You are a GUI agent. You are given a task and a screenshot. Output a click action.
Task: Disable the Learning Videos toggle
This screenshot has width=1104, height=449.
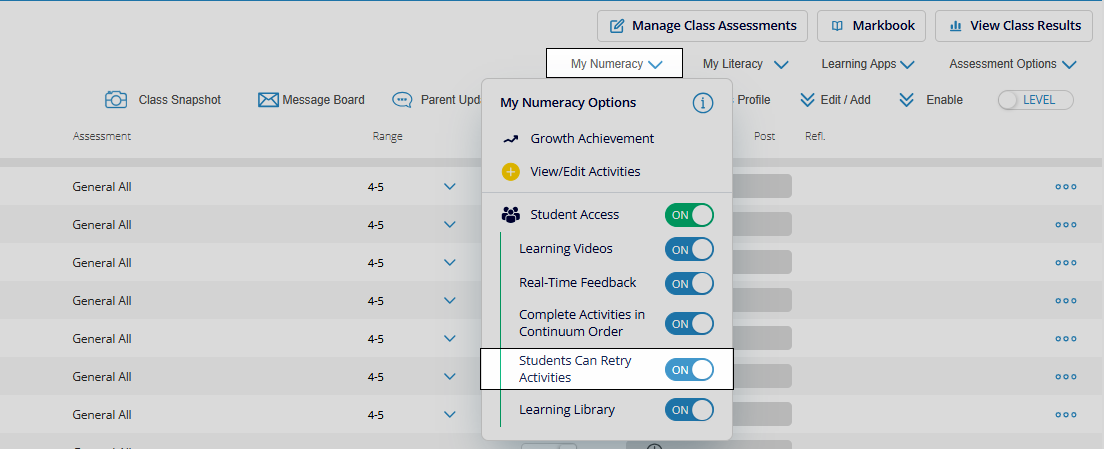689,249
